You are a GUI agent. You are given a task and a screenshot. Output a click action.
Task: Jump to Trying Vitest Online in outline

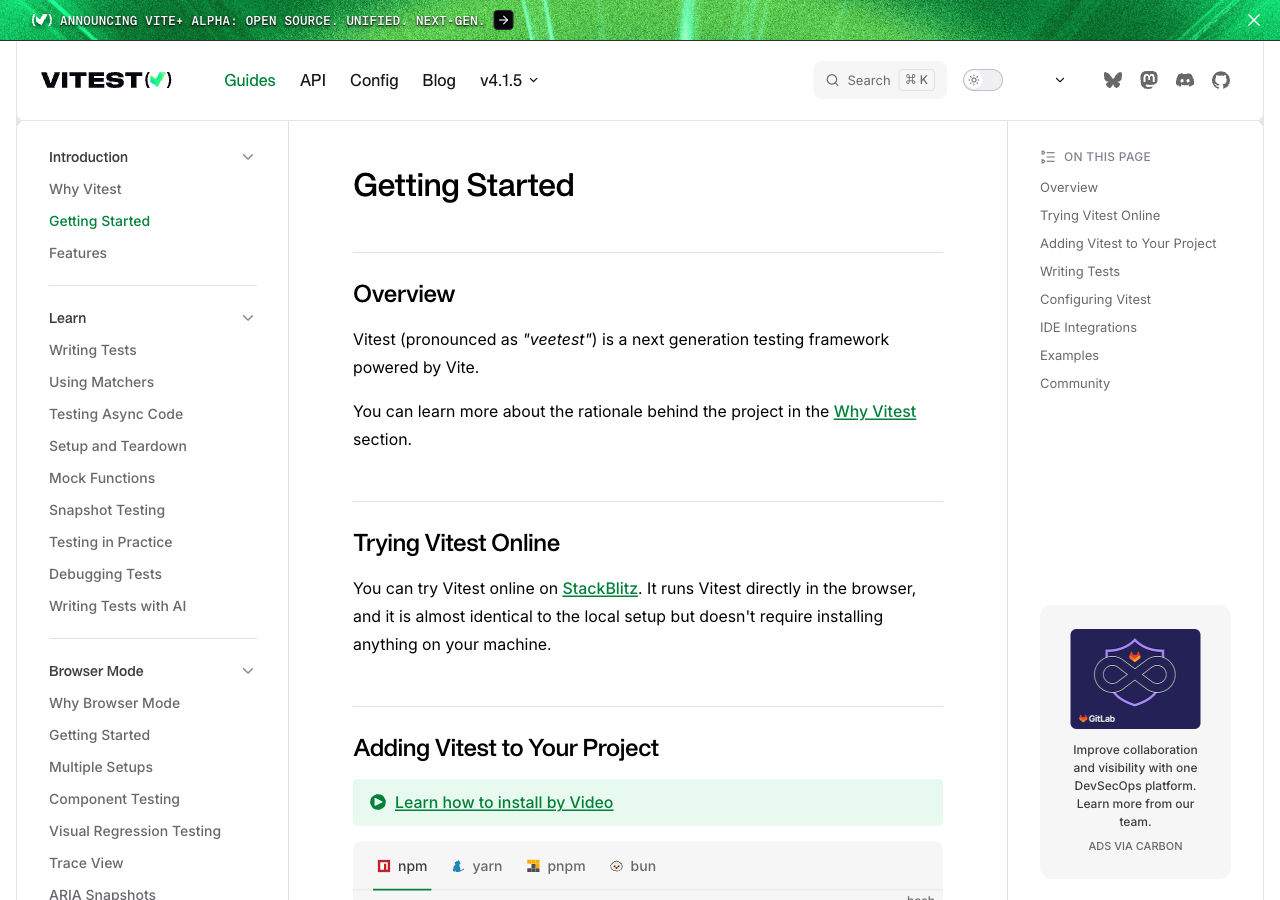[x=1100, y=215]
